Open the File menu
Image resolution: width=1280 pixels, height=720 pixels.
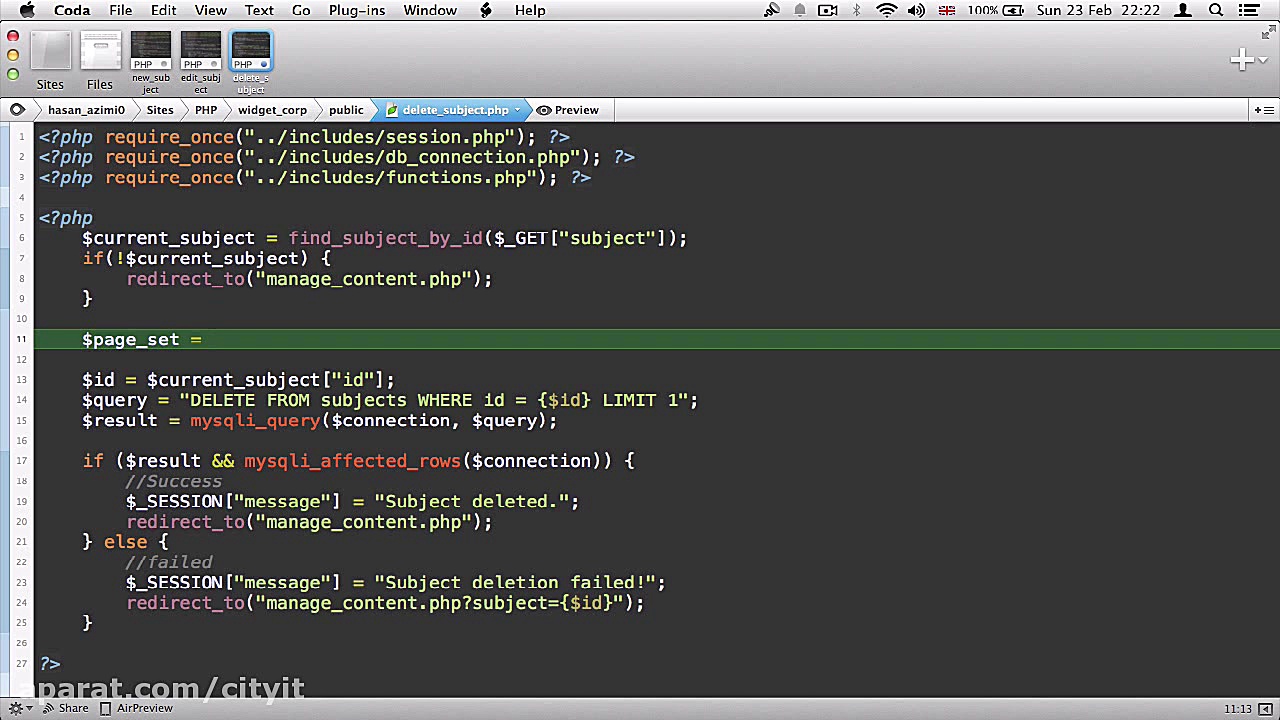tap(120, 10)
